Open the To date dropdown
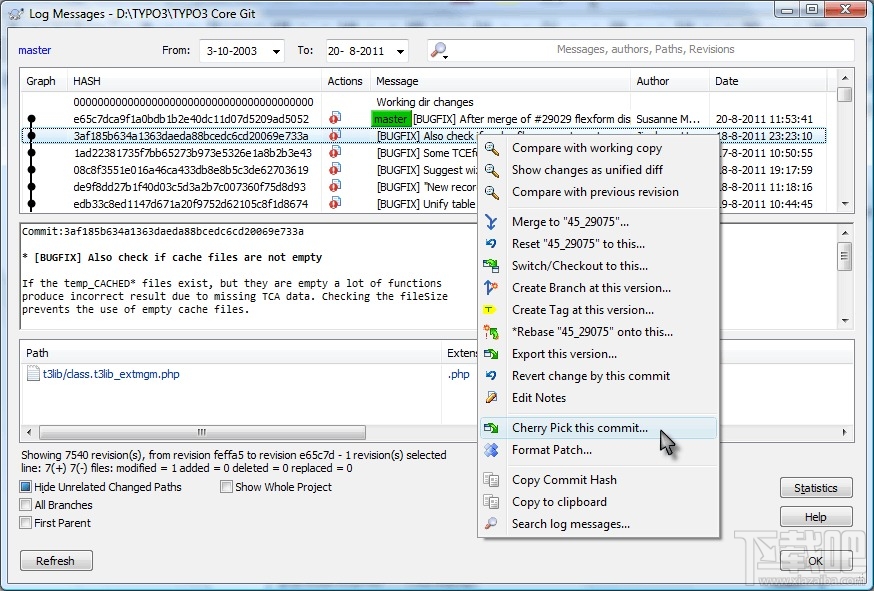Viewport: 874px width, 591px height. (399, 51)
